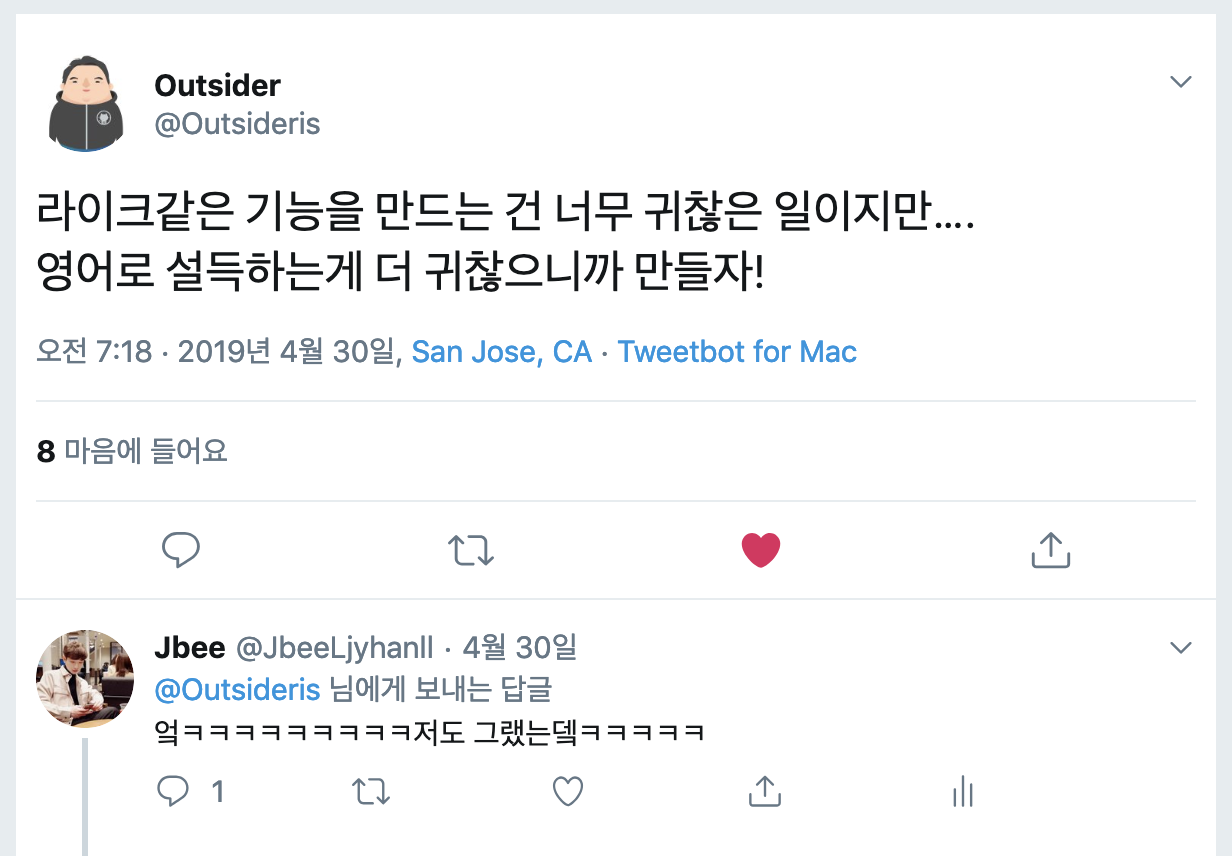Retweet Jbee's reply
Viewport: 1232px width, 856px height.
[371, 793]
